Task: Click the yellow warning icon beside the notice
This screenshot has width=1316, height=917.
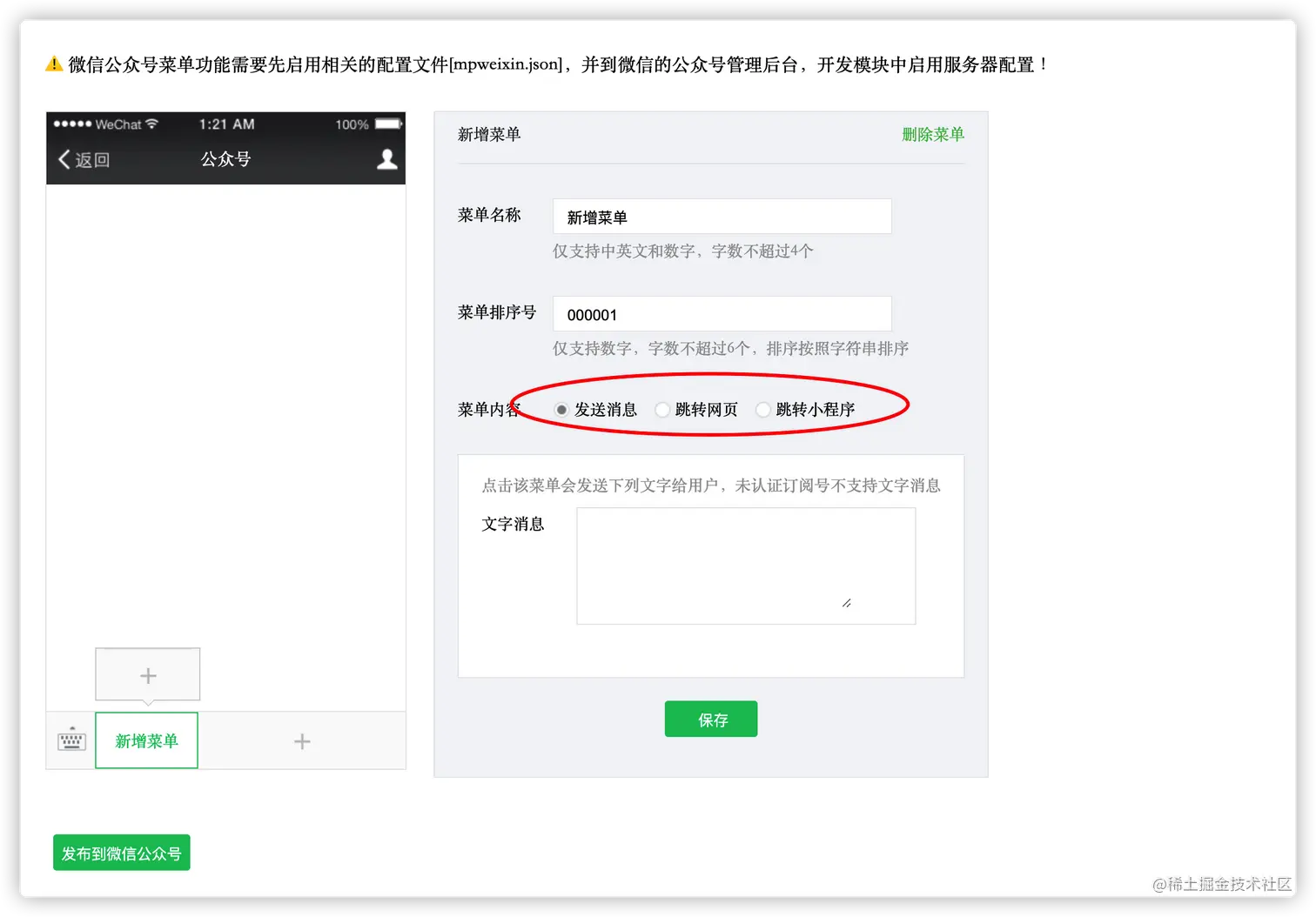Action: tap(54, 64)
